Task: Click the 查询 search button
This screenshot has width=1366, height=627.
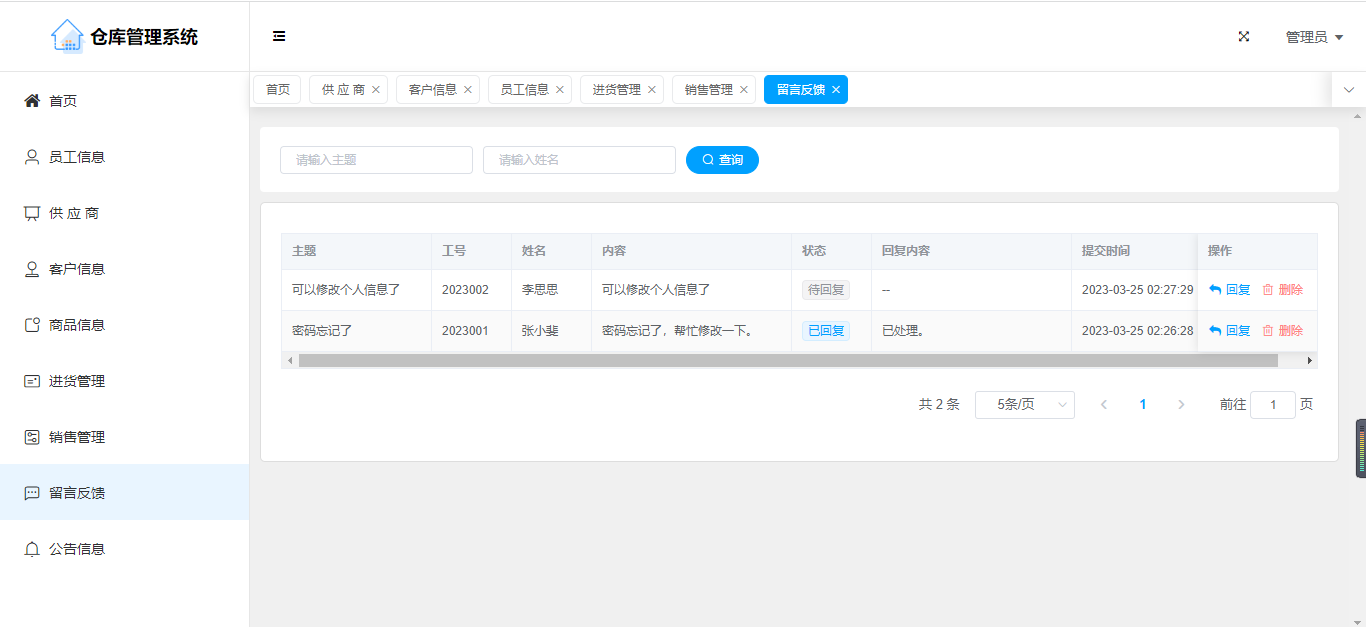Action: click(722, 160)
